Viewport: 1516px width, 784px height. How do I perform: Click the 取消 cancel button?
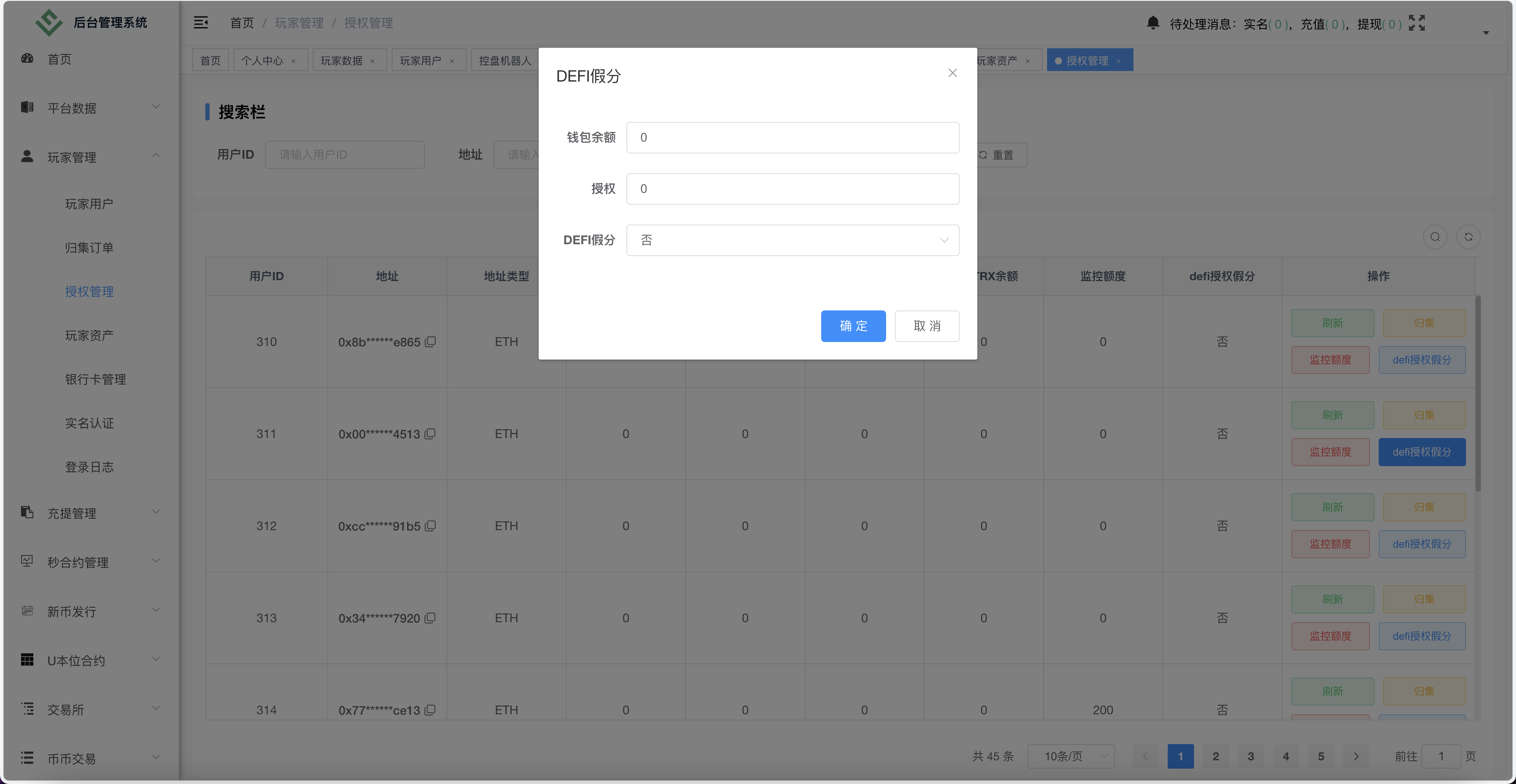click(927, 326)
